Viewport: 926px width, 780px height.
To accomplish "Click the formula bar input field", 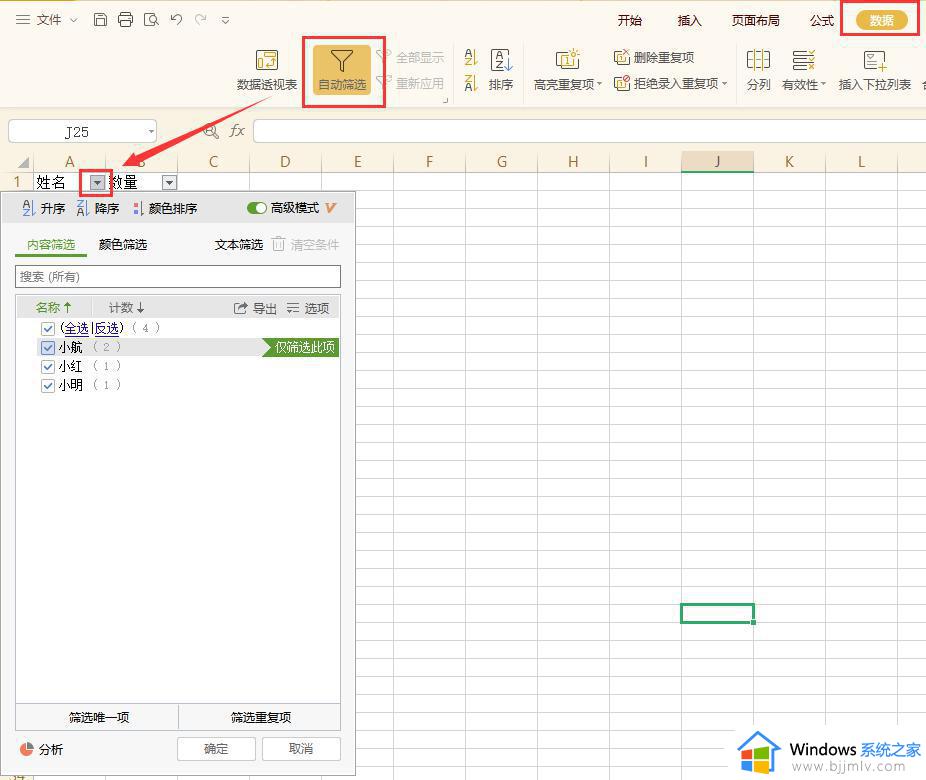I will pyautogui.click(x=589, y=131).
